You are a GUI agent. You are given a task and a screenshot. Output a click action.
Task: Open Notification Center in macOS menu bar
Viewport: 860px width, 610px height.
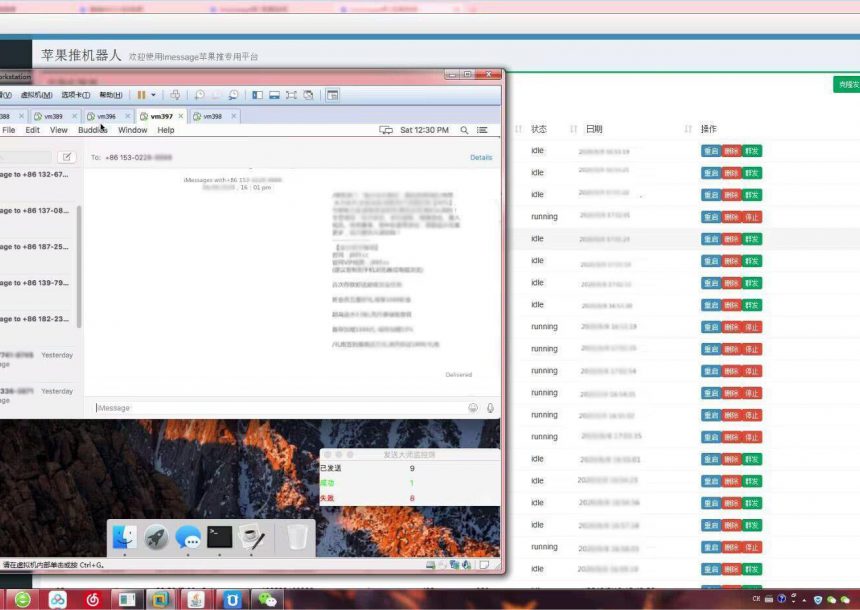pyautogui.click(x=482, y=130)
